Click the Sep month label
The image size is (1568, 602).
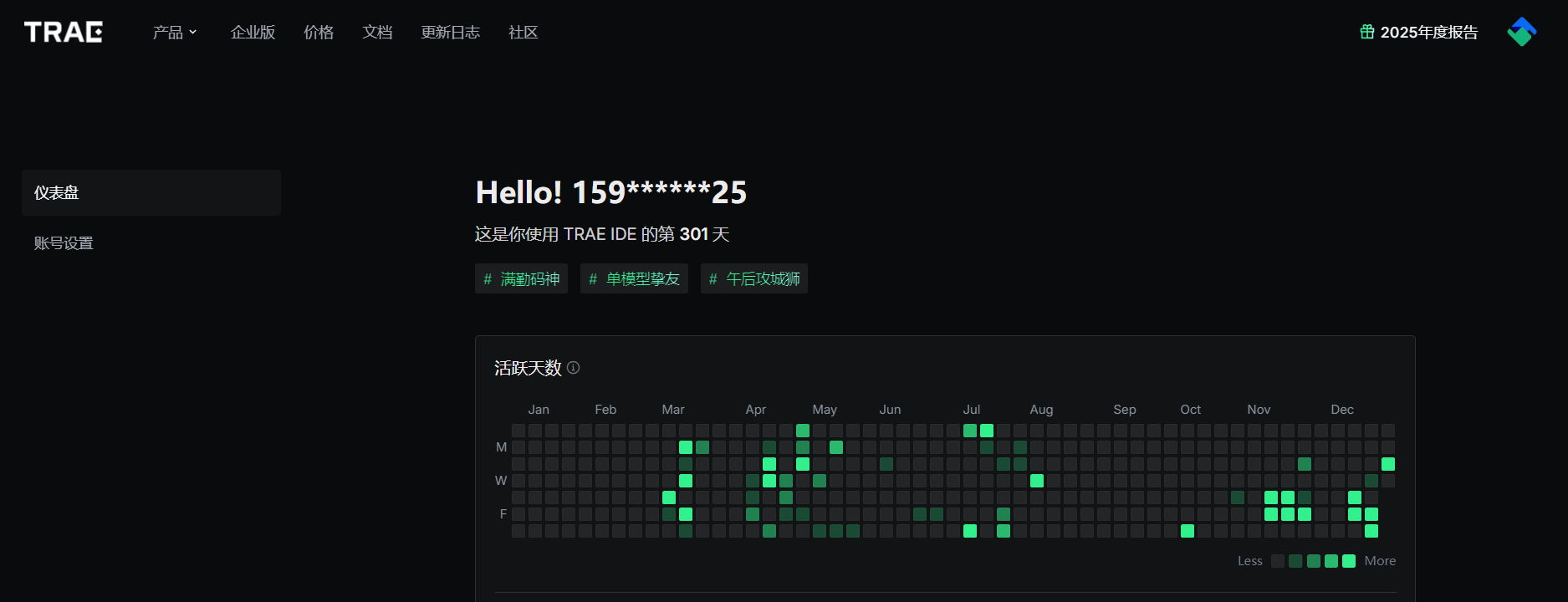tap(1125, 410)
